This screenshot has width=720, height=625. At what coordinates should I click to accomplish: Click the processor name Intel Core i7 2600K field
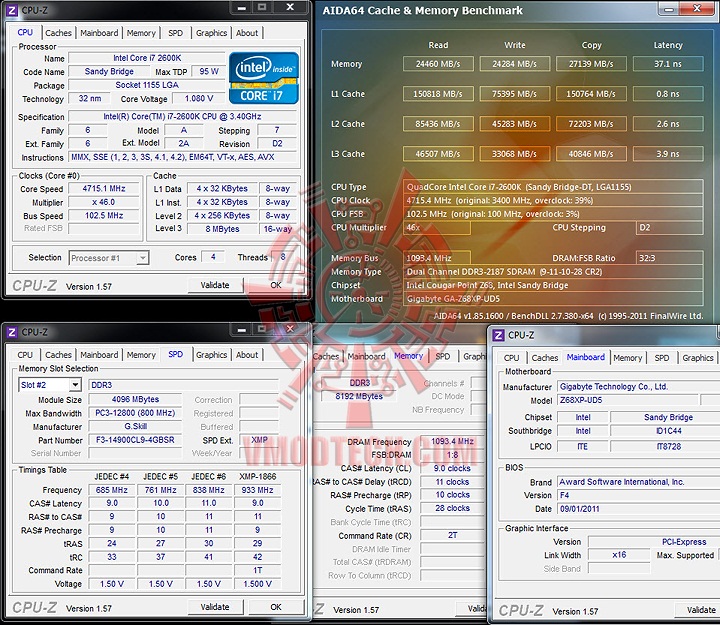(x=147, y=58)
